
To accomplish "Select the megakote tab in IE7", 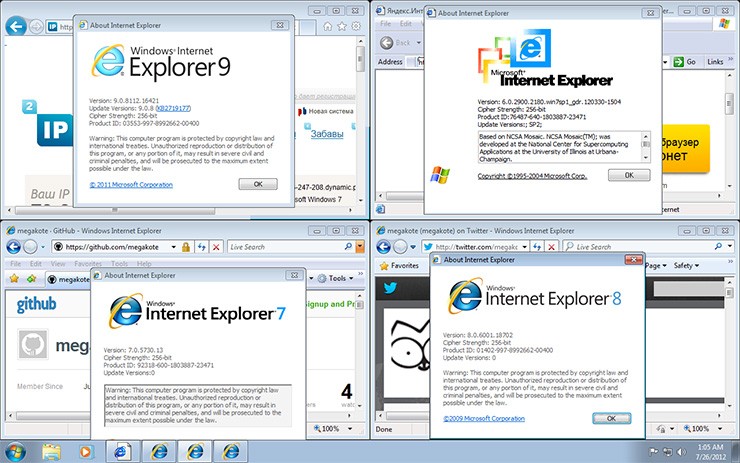I will coord(68,279).
